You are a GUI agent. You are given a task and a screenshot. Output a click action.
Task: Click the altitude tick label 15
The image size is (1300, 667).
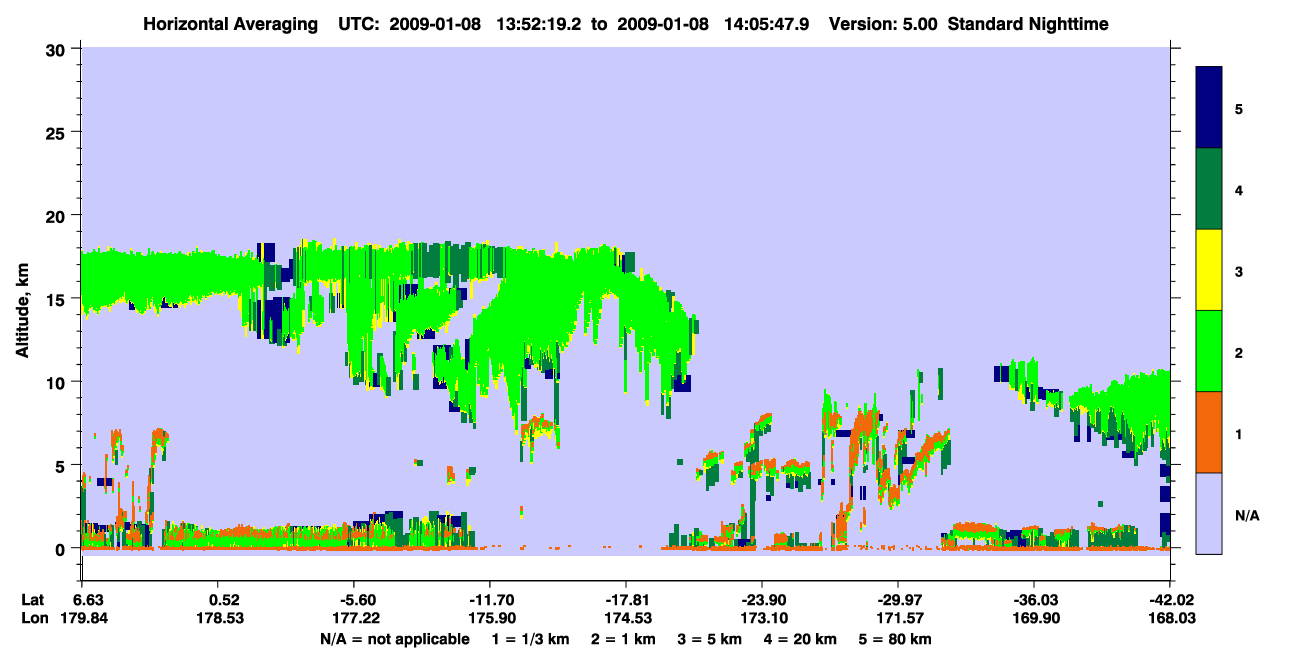(58, 299)
